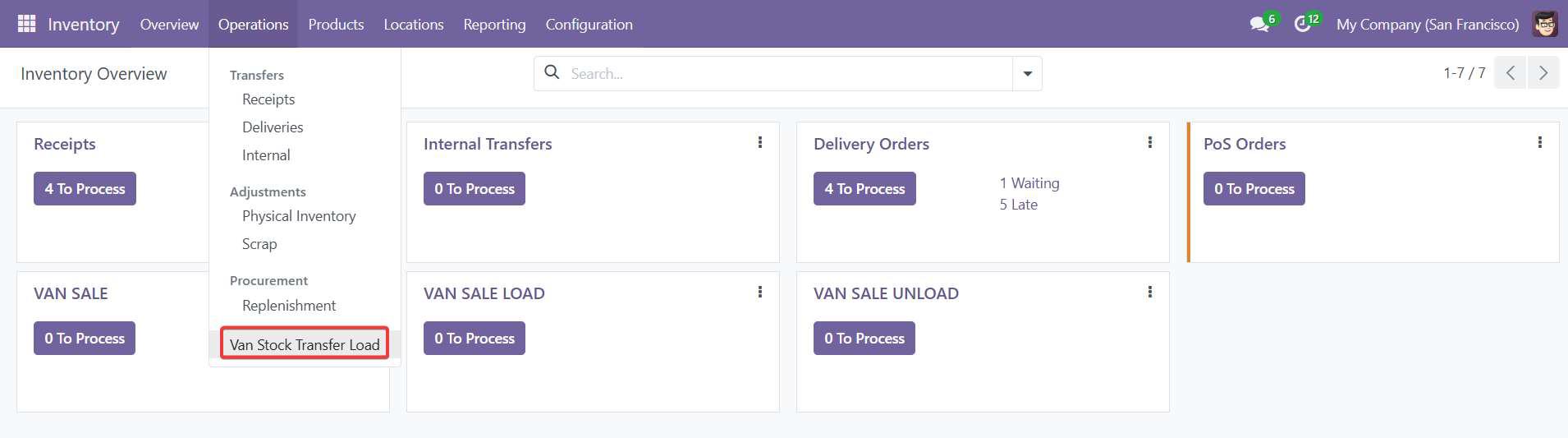Image resolution: width=1568 pixels, height=438 pixels.
Task: Click Delivery Orders 4 To Process button
Action: [864, 189]
